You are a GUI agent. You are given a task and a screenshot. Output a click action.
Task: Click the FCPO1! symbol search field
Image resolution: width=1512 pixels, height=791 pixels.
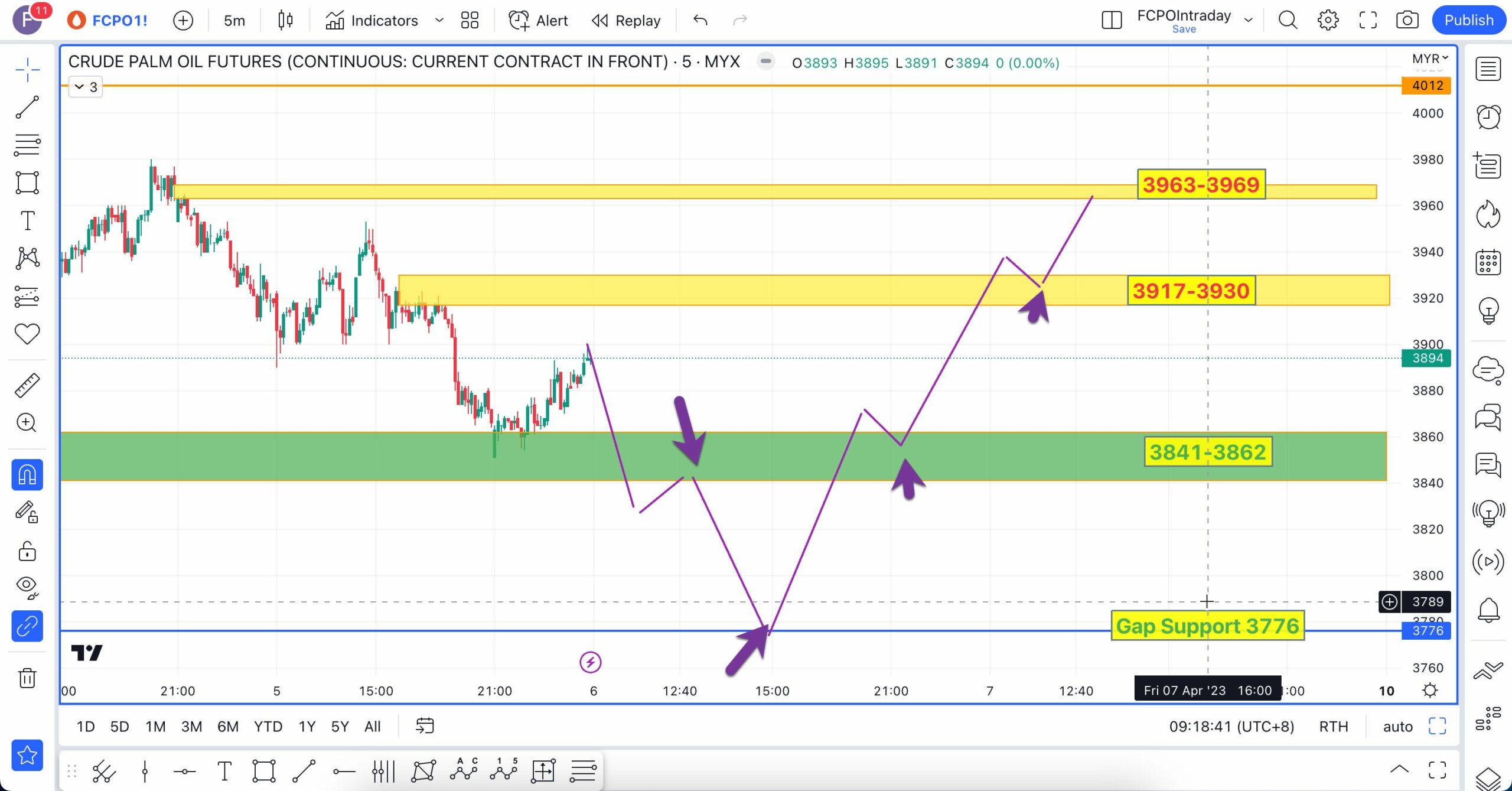tap(119, 20)
